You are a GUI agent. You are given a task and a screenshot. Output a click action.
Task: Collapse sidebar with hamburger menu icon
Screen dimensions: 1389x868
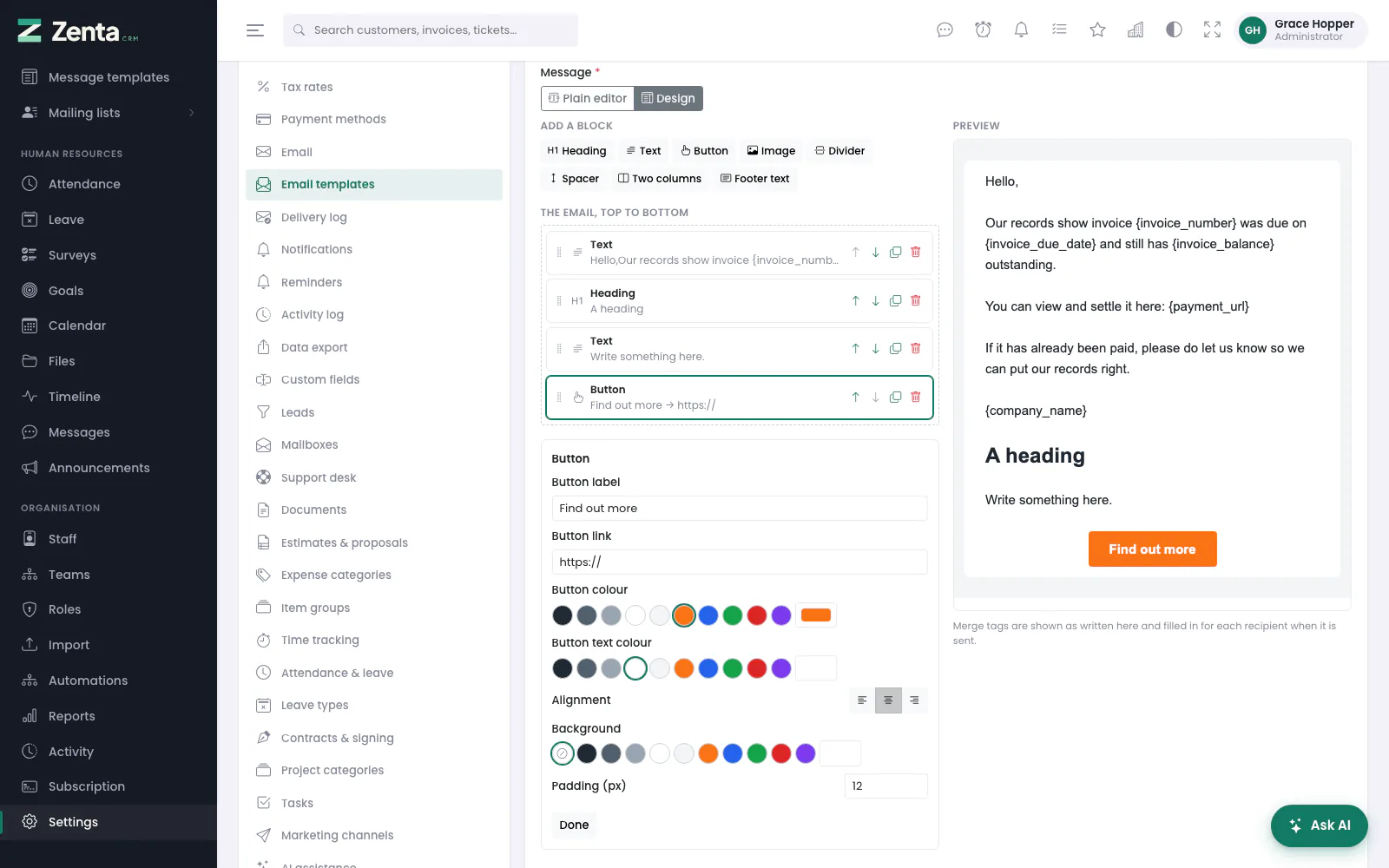[x=255, y=30]
